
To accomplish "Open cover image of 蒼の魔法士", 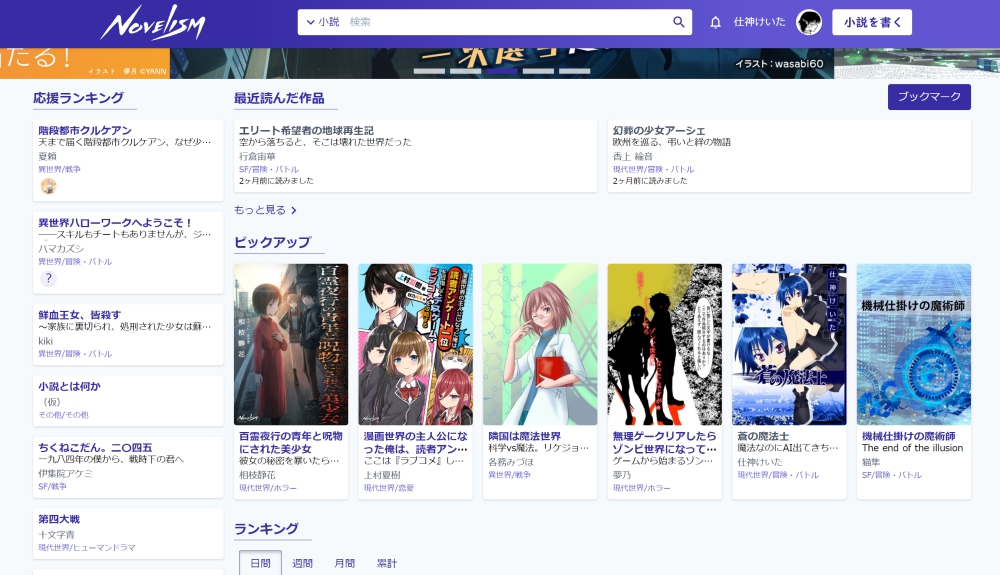I will (789, 344).
